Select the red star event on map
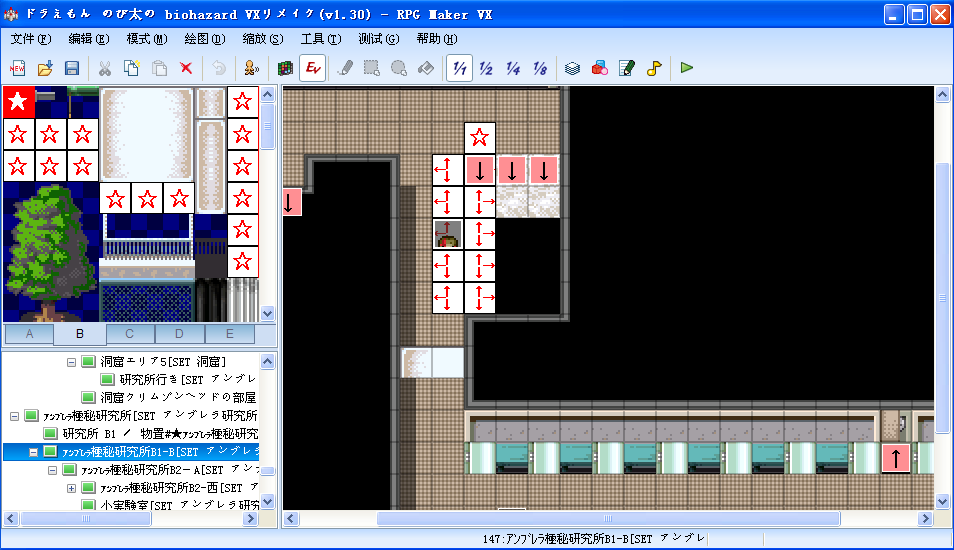The width and height of the screenshot is (954, 550). 479,138
